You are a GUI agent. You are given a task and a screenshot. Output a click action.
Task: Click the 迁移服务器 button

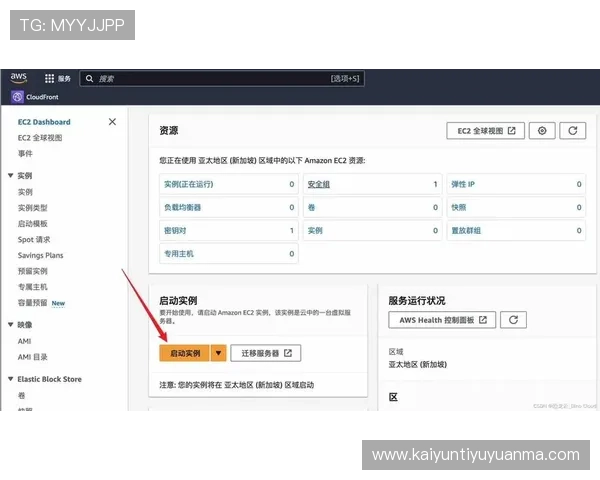[266, 353]
